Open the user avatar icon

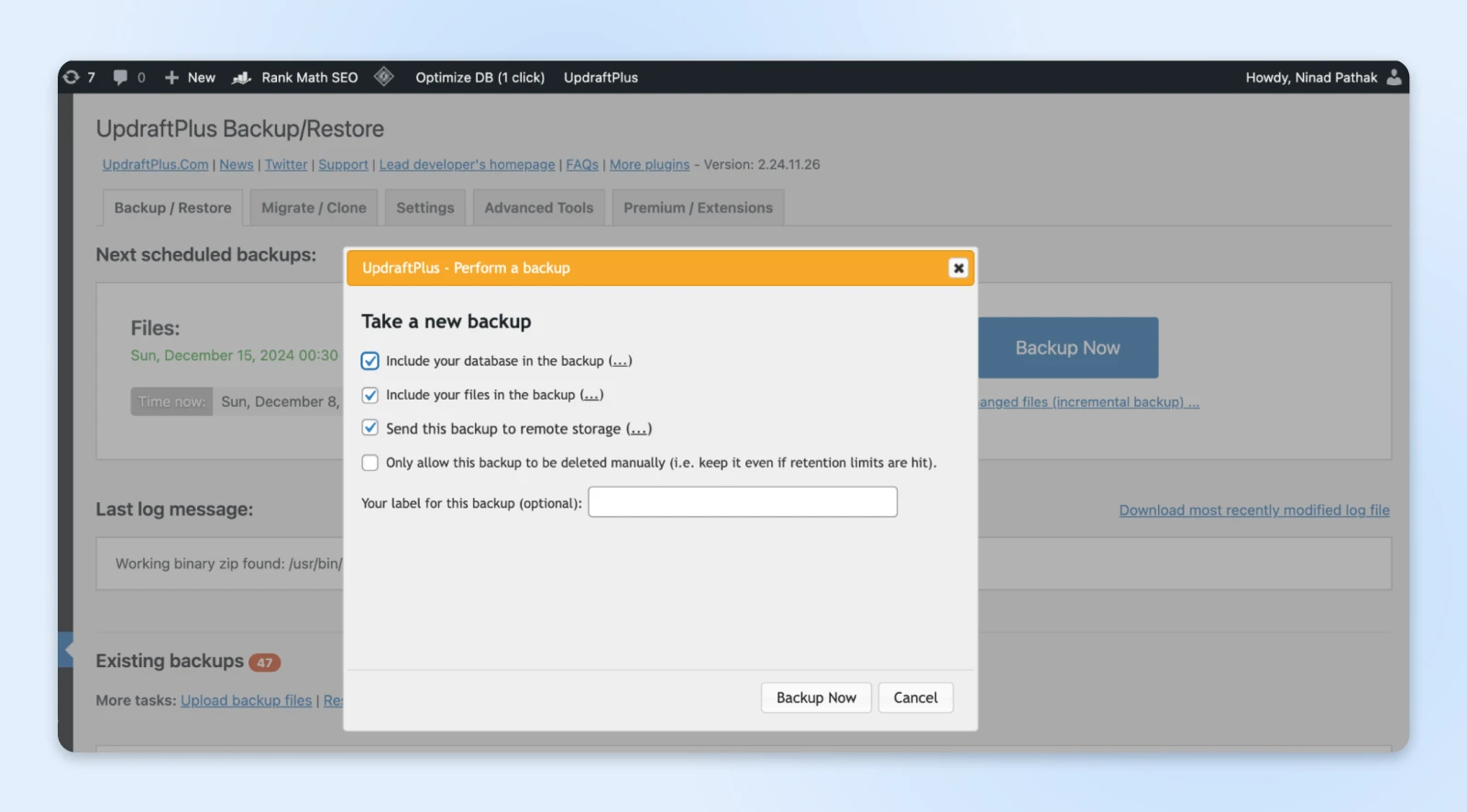click(x=1395, y=77)
